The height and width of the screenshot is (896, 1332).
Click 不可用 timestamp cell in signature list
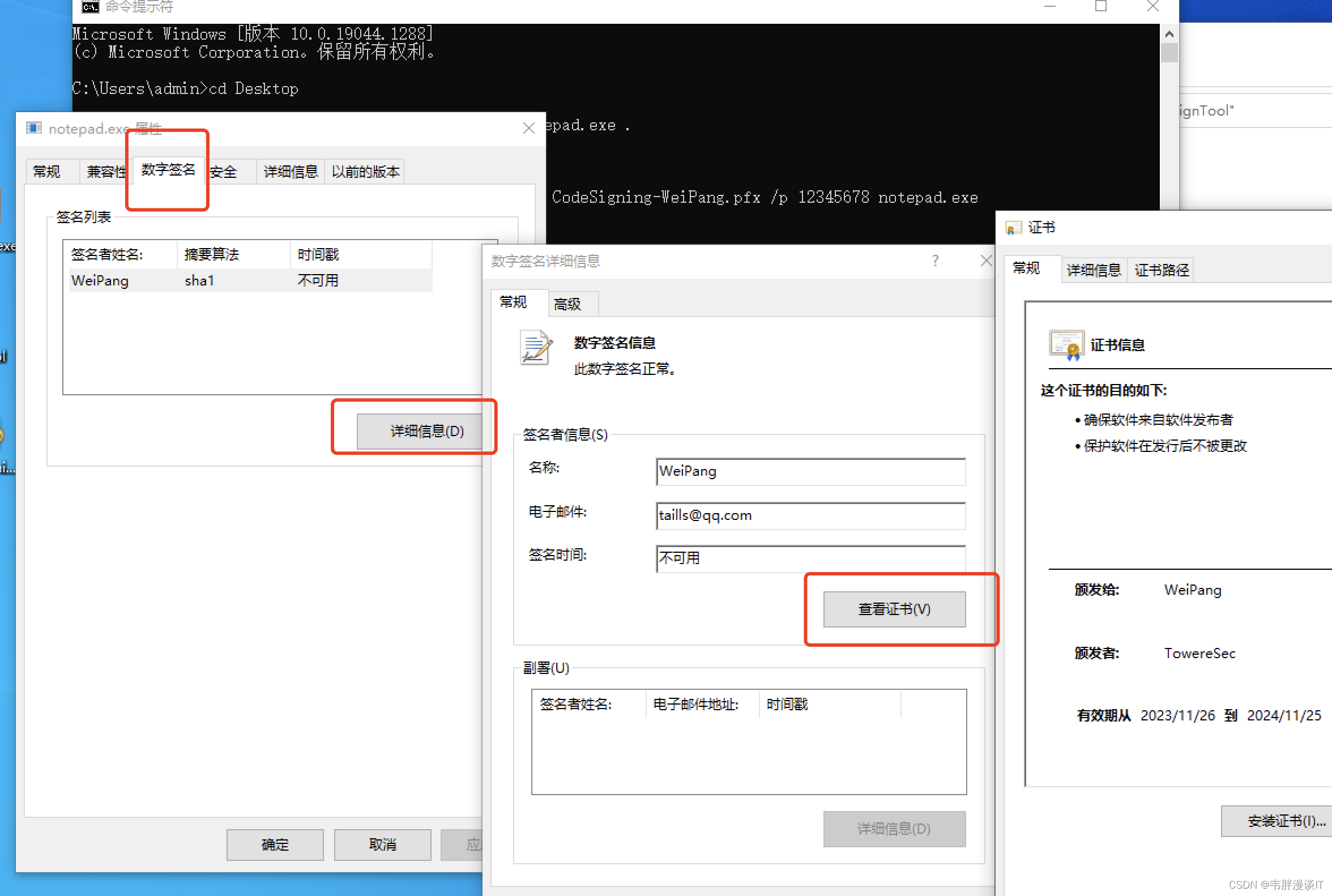pos(318,280)
